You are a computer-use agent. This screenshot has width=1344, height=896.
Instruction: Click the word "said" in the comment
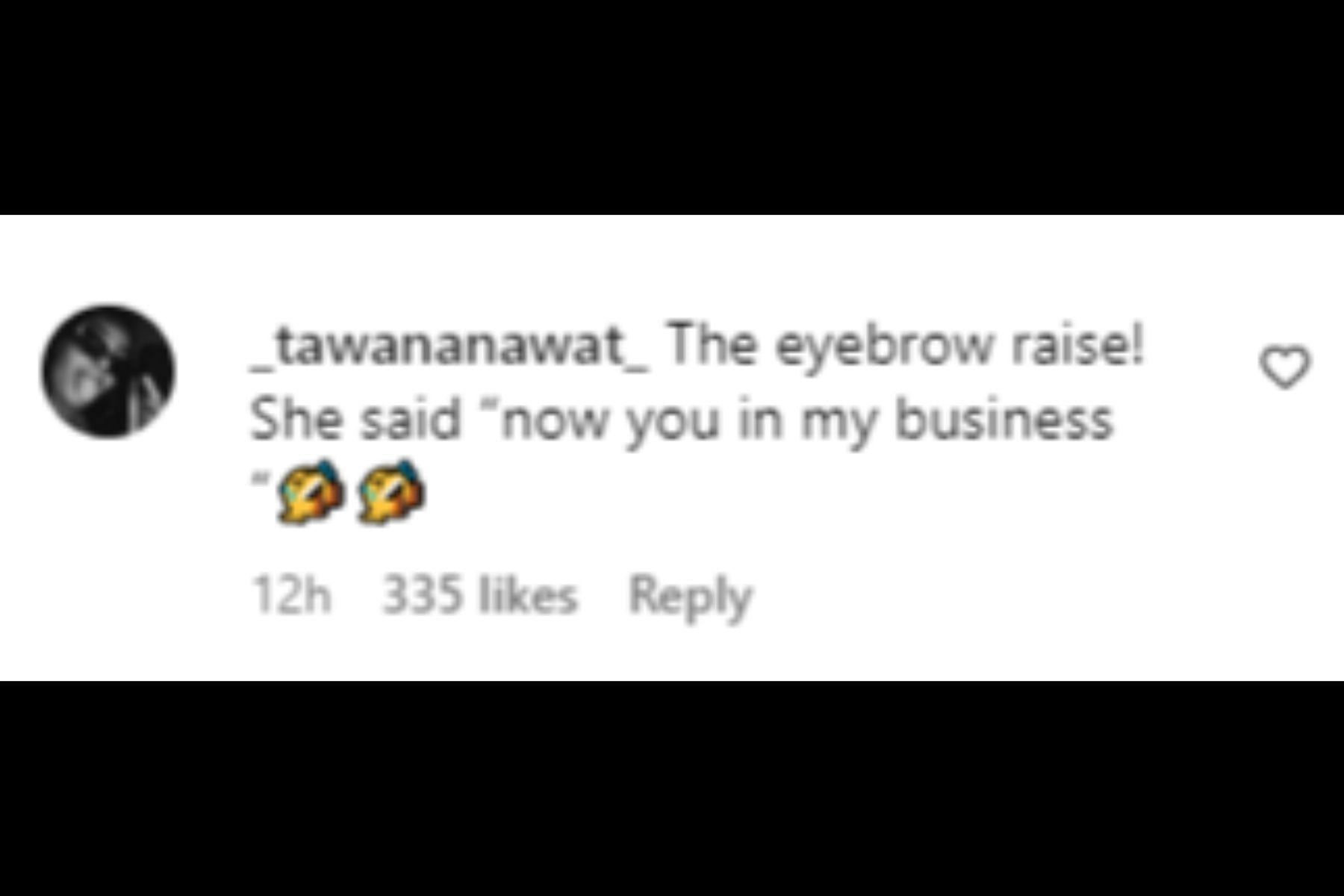tap(410, 419)
